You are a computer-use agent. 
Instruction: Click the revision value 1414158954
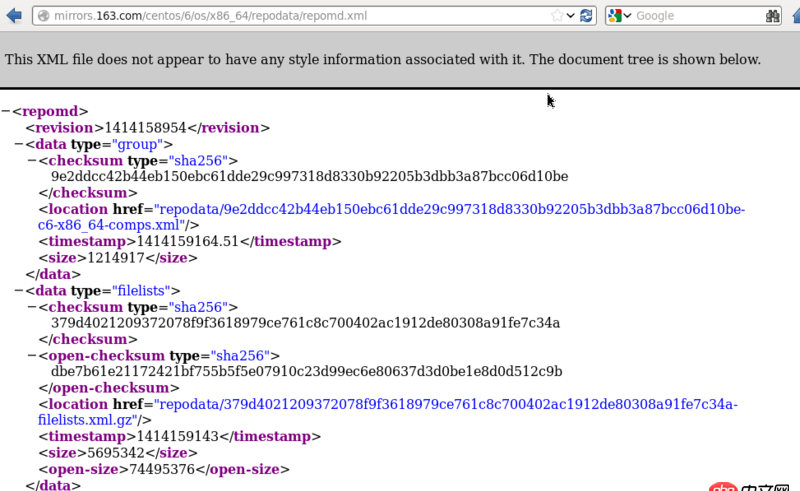(x=145, y=128)
